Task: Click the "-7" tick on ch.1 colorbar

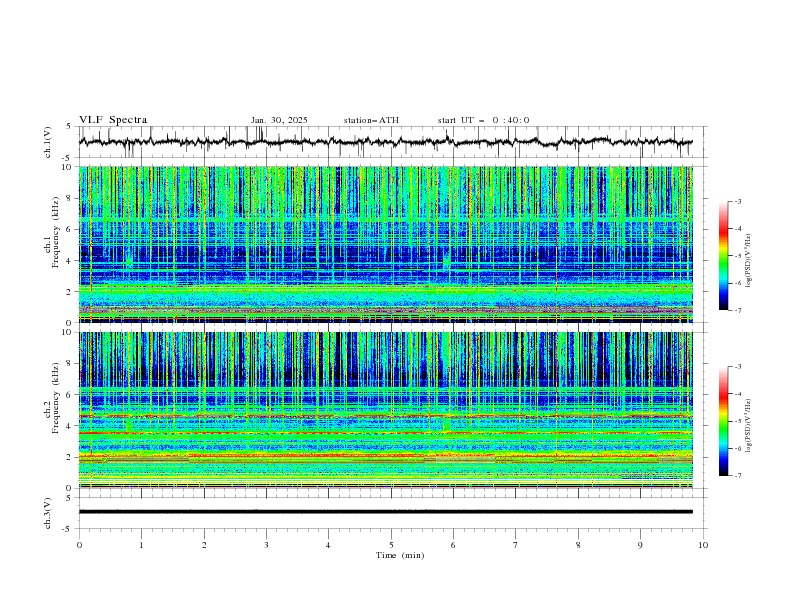Action: pos(737,310)
